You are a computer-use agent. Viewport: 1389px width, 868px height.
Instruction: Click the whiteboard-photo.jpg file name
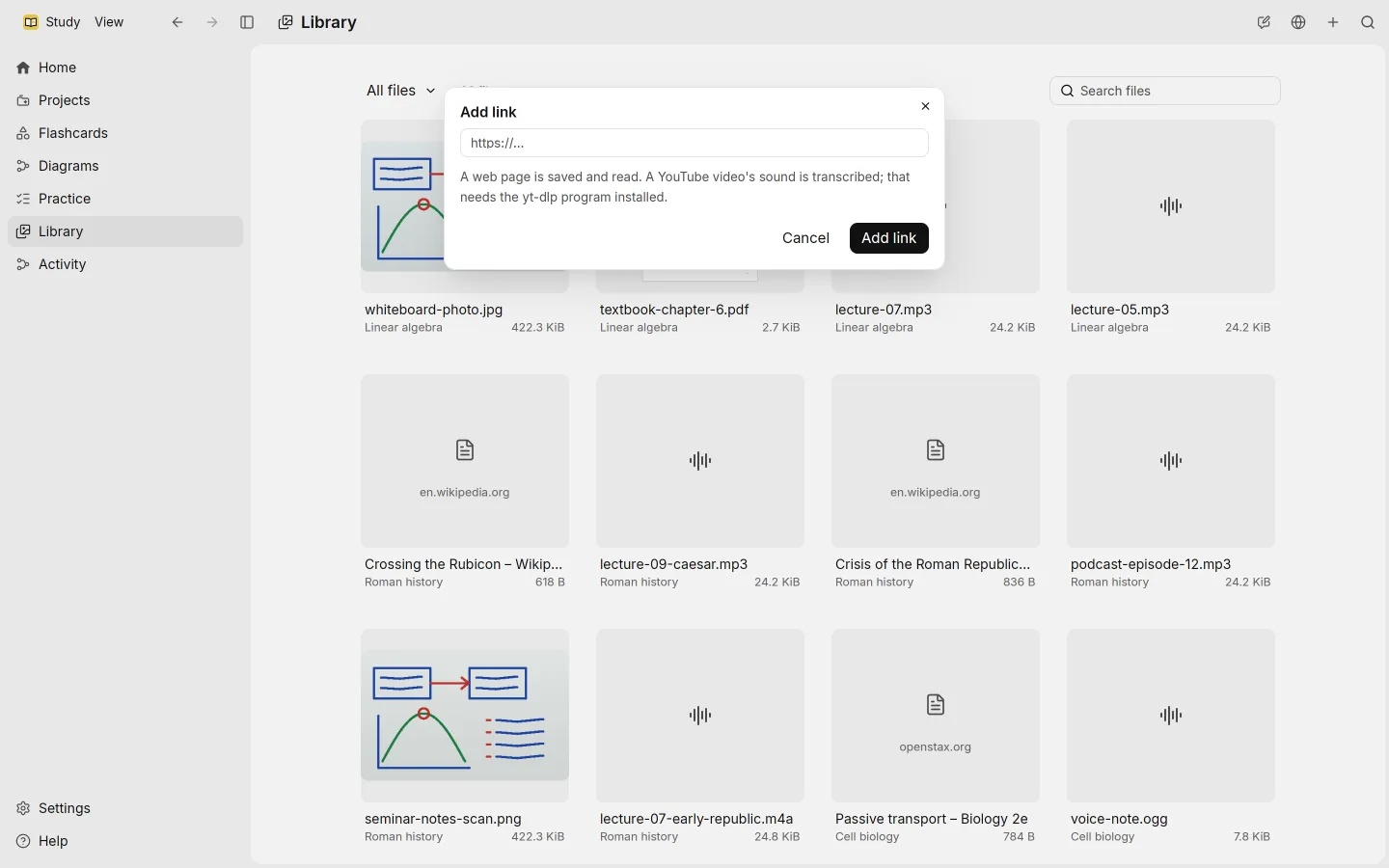click(x=434, y=310)
